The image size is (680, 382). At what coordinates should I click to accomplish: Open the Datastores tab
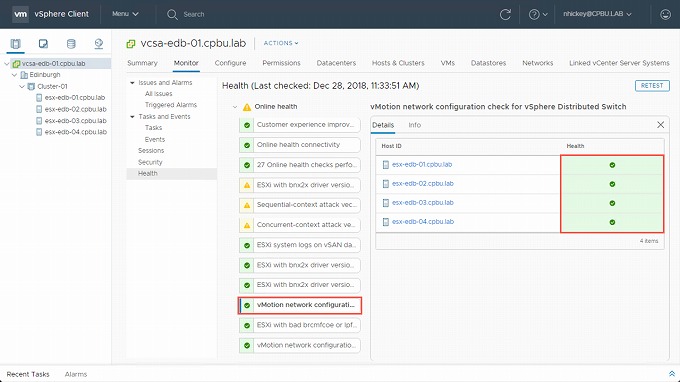488,63
